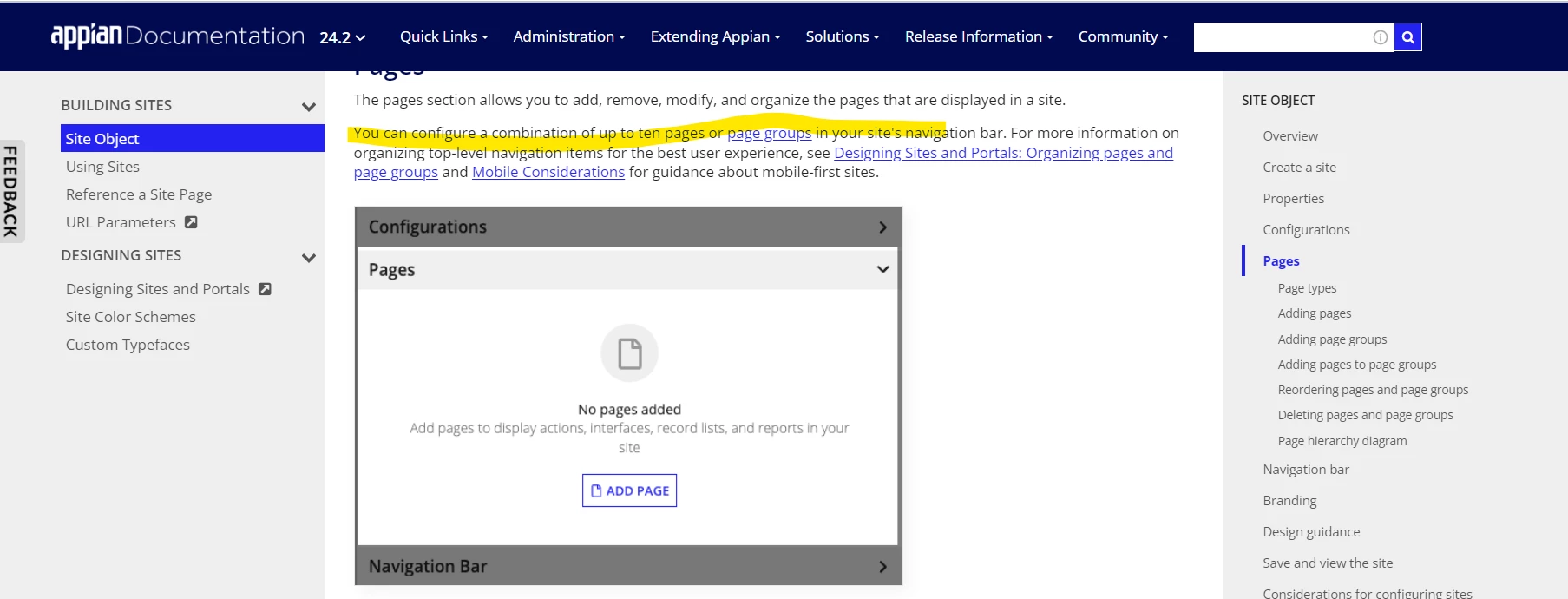
Task: Click the external link icon beside Designing Sites and Portals
Action: pyautogui.click(x=266, y=289)
